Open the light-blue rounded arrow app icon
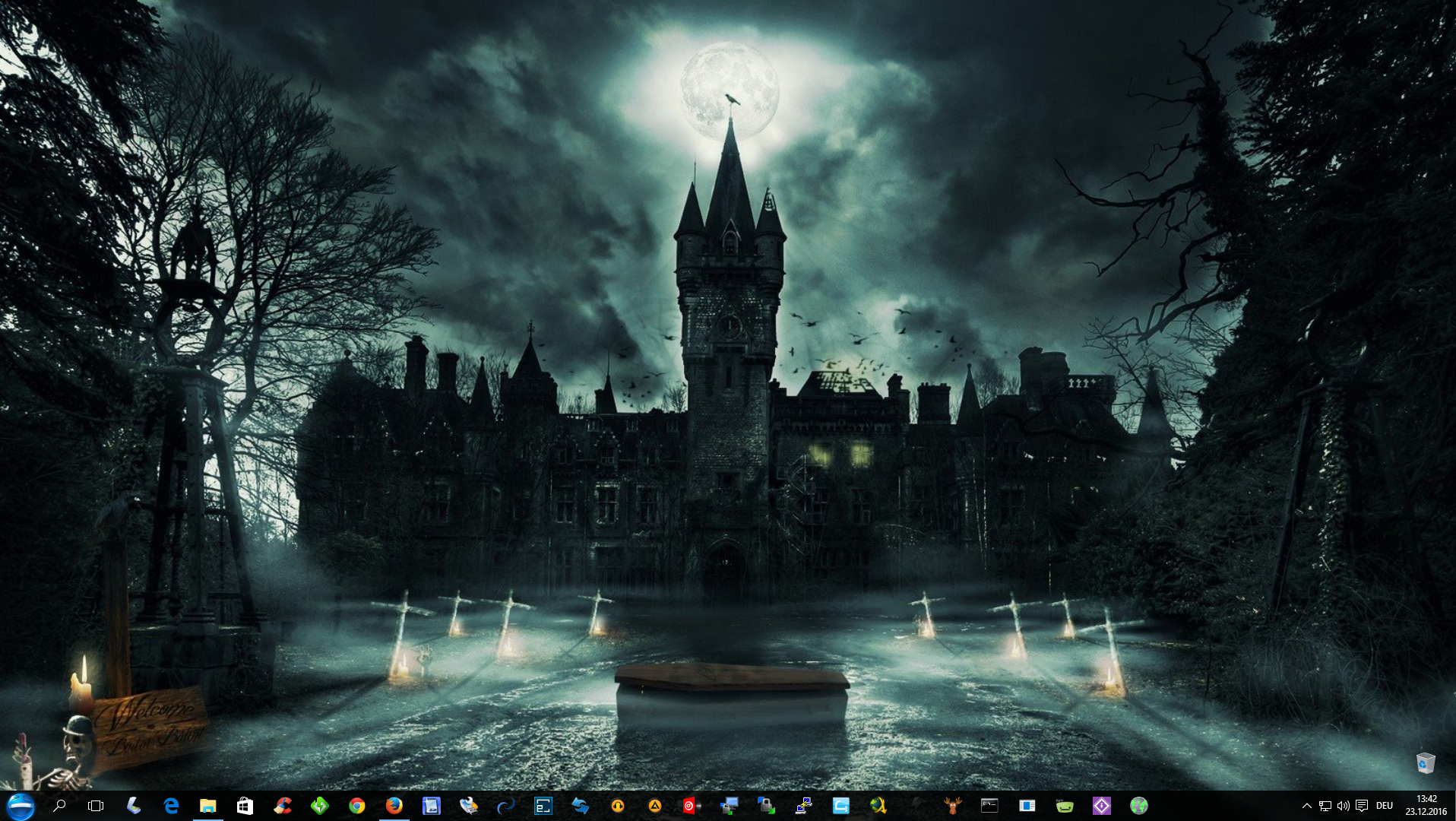 tap(840, 806)
